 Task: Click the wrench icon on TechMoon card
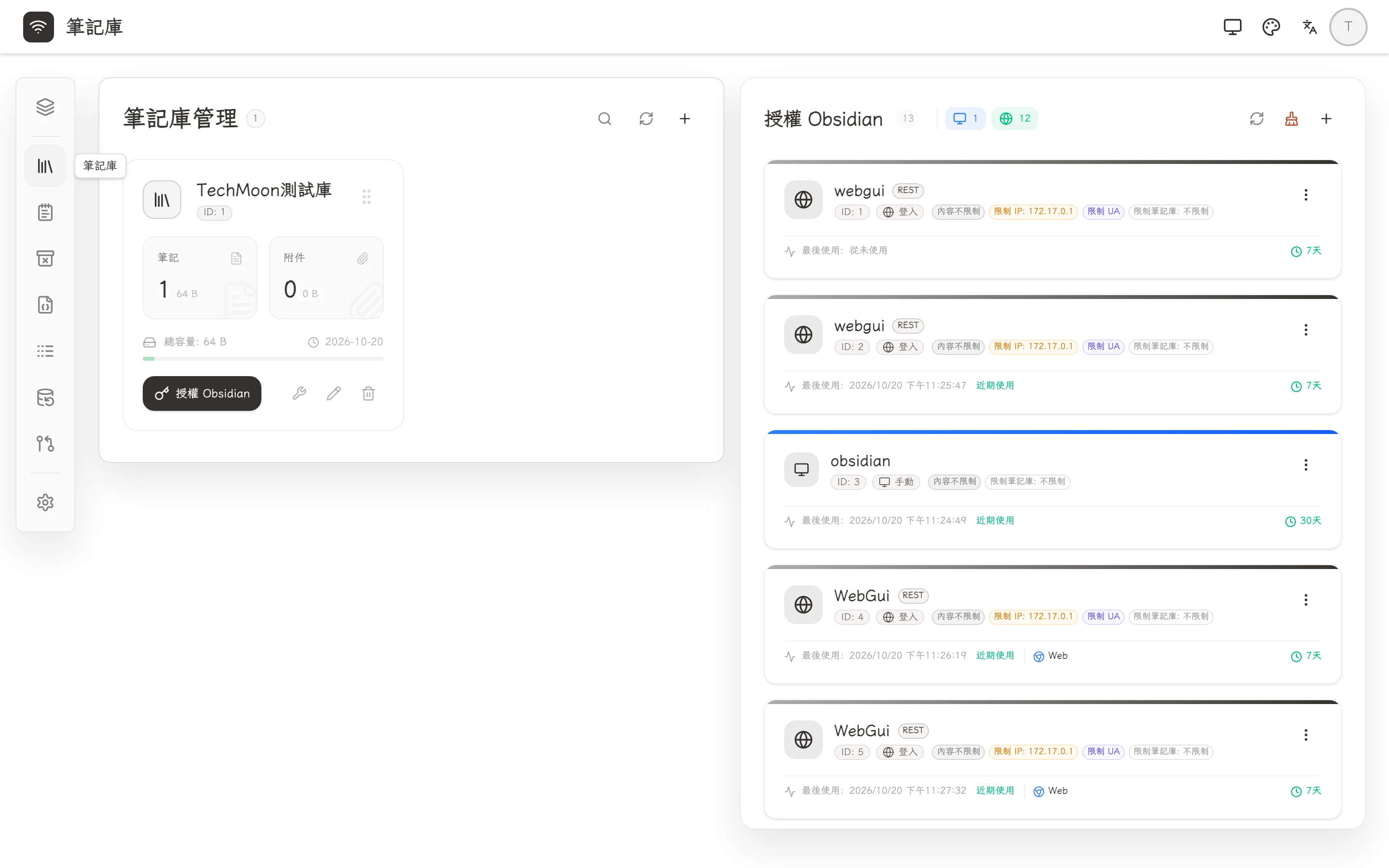pos(299,393)
